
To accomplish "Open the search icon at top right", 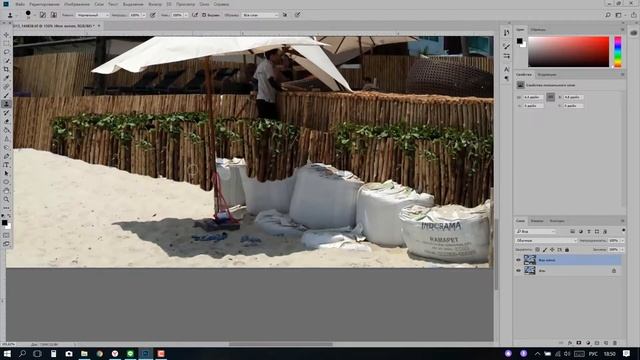I will point(608,15).
